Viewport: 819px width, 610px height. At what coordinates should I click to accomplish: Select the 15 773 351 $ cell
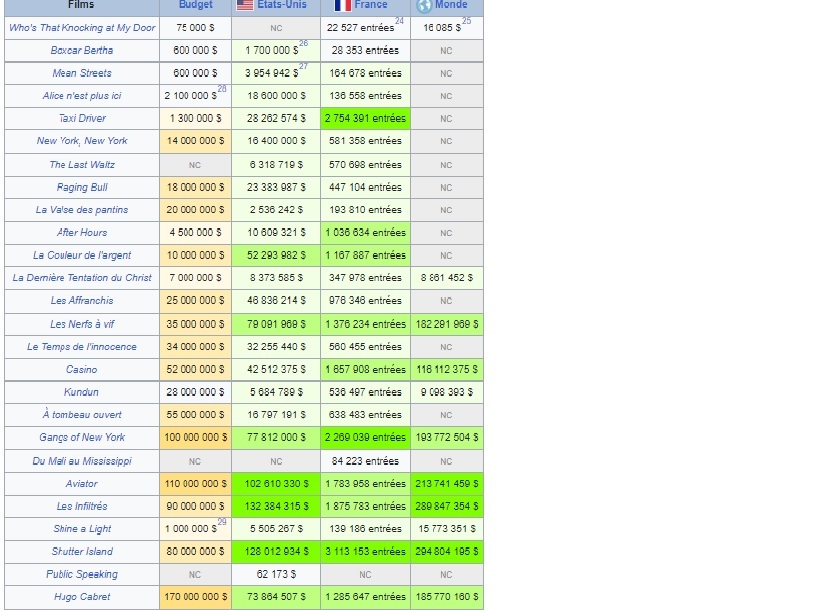click(447, 529)
